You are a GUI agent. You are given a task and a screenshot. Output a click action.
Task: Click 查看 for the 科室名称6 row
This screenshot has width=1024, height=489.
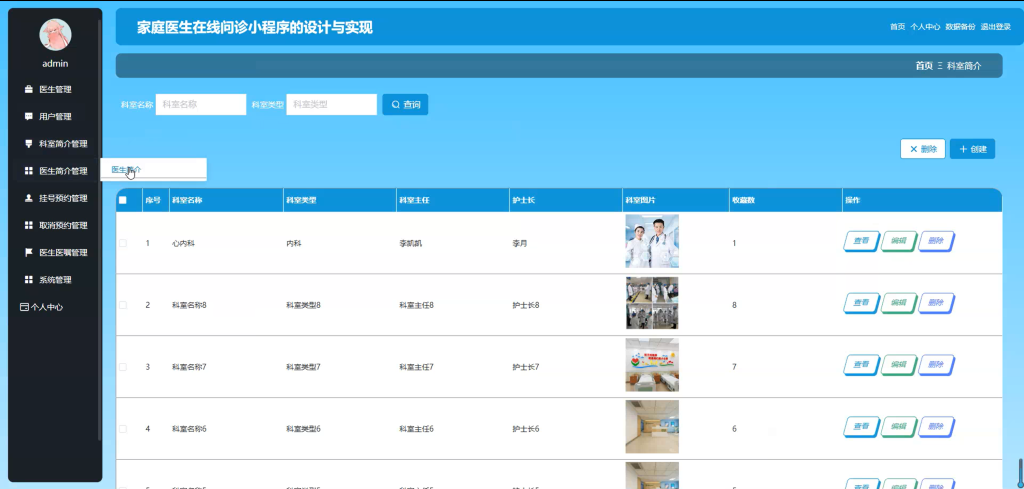coord(861,427)
